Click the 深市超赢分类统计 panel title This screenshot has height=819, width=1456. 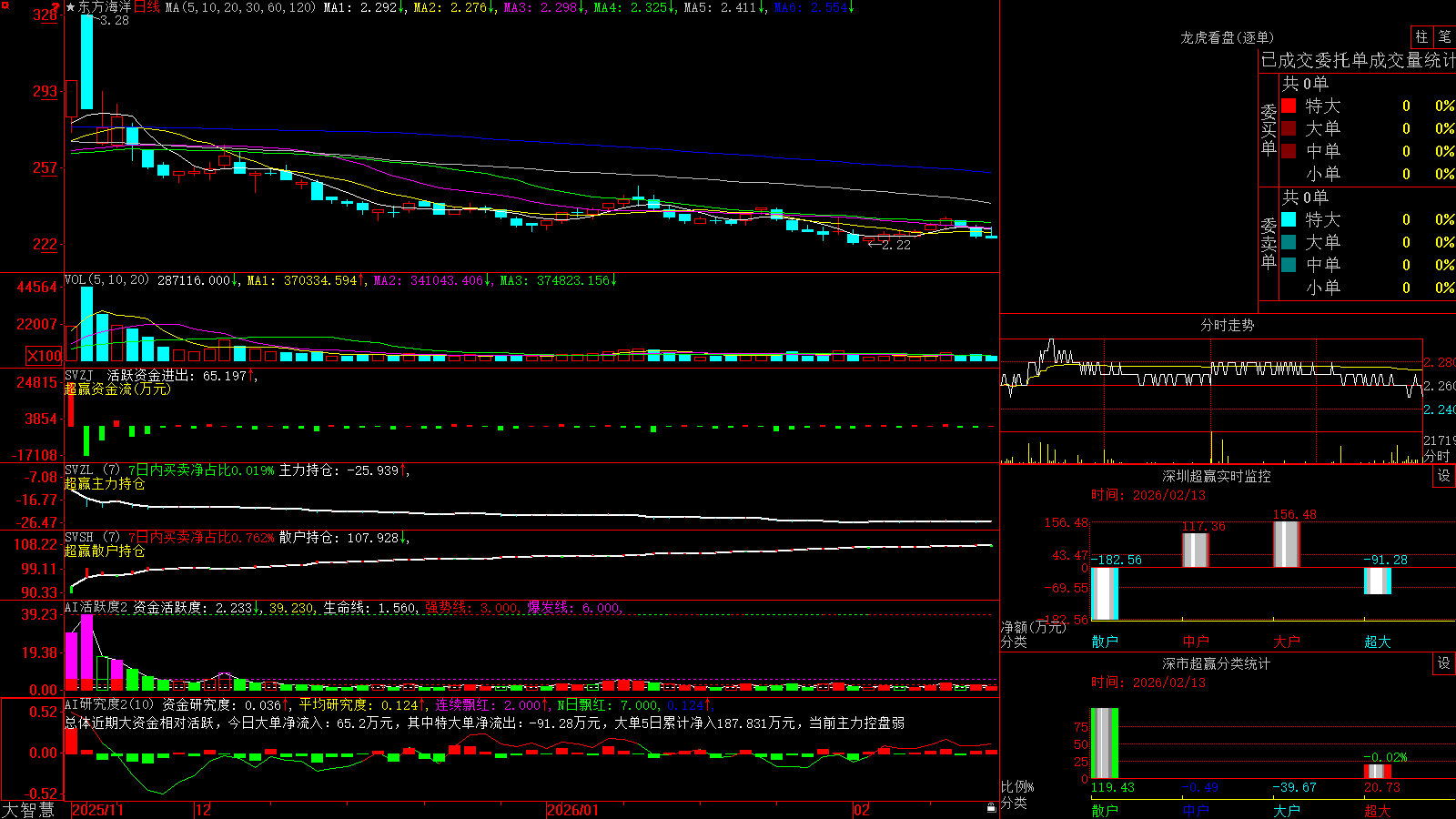click(1217, 664)
